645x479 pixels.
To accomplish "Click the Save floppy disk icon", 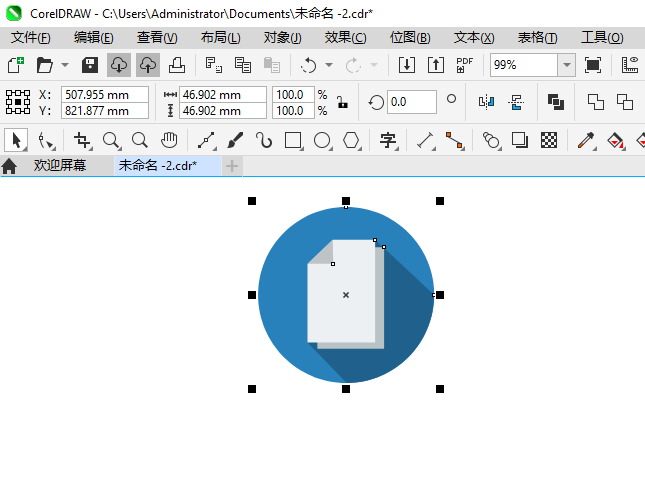I will click(x=90, y=65).
